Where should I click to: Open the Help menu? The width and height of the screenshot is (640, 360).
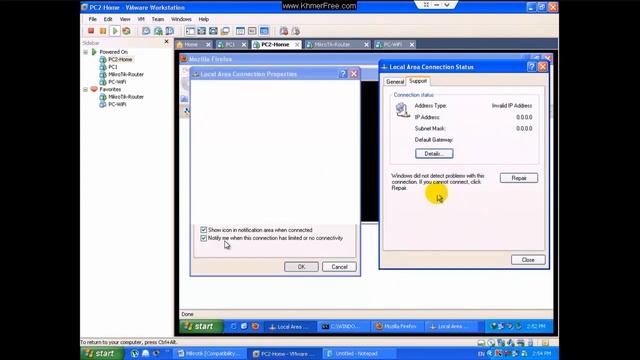204,19
